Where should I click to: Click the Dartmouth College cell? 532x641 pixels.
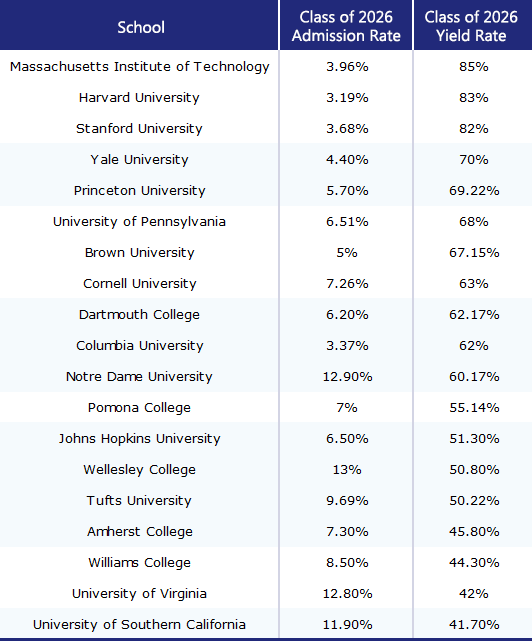tap(139, 315)
